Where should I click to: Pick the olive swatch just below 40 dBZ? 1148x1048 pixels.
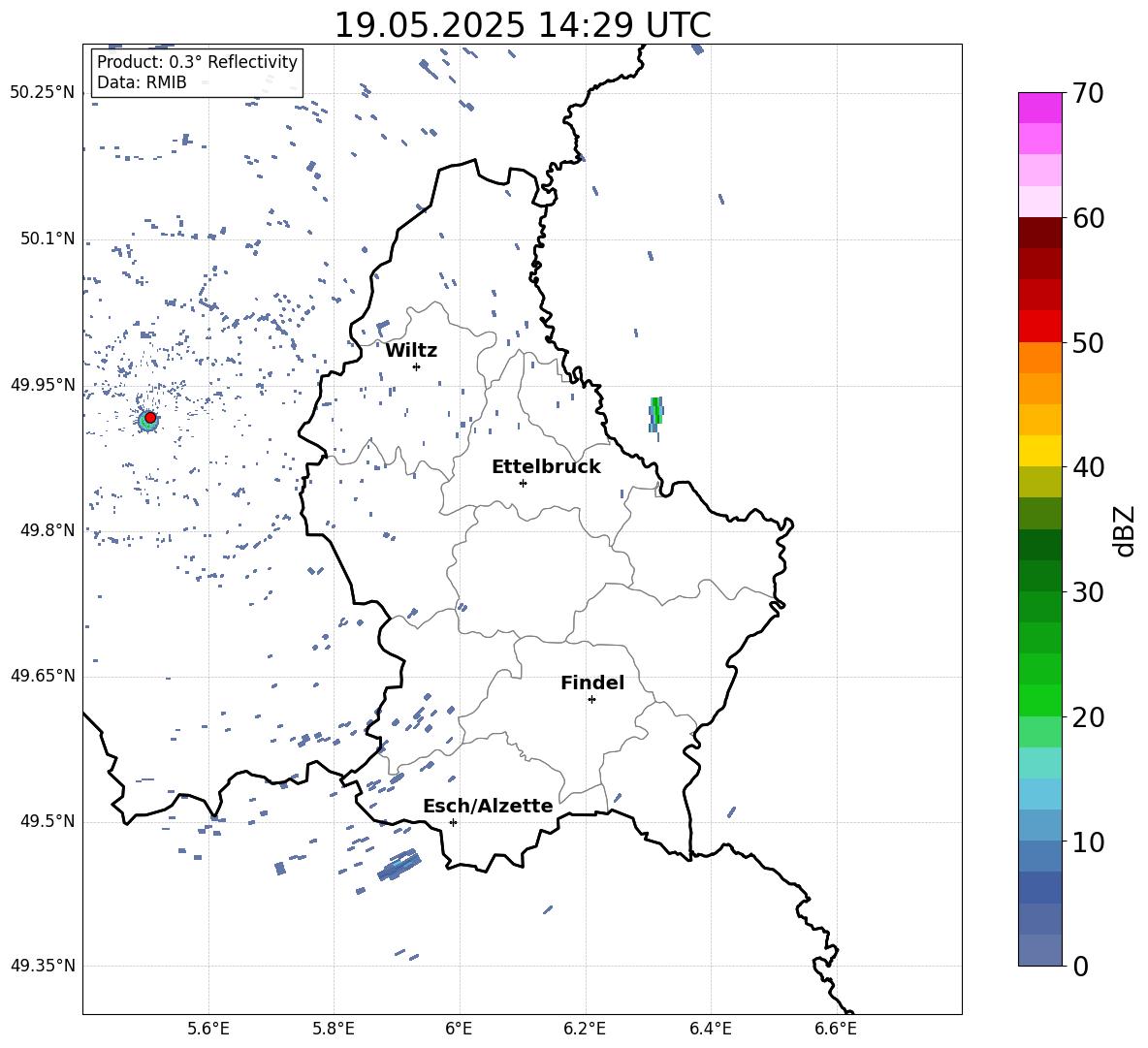pyautogui.click(x=1040, y=482)
